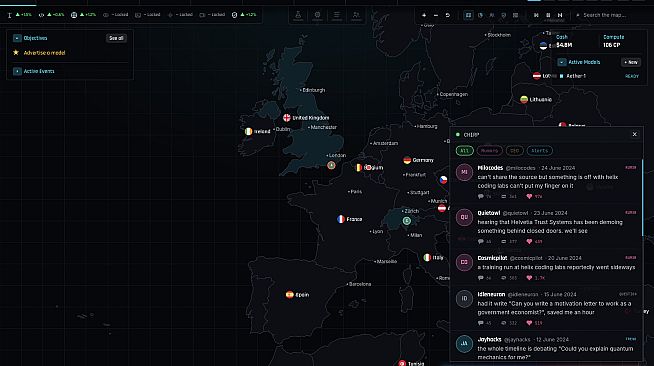Image resolution: width=654 pixels, height=366 pixels.
Task: Collapse the Objectives section
Action: pos(17,38)
